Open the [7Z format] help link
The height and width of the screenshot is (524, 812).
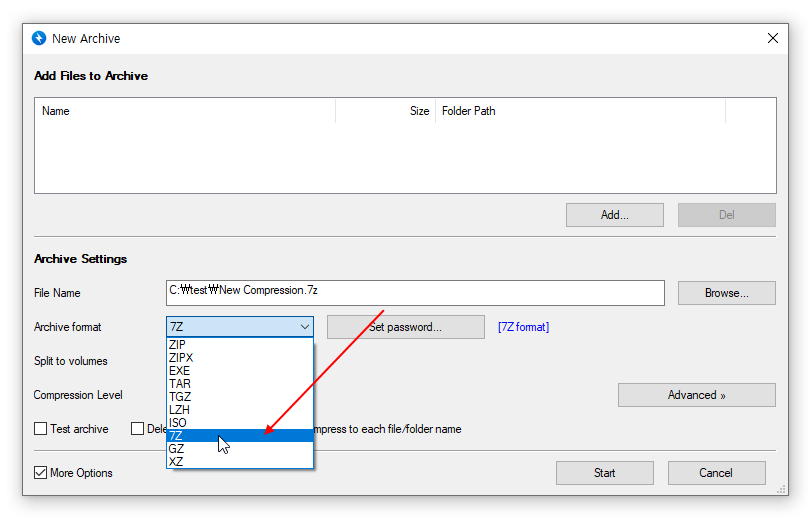point(523,327)
